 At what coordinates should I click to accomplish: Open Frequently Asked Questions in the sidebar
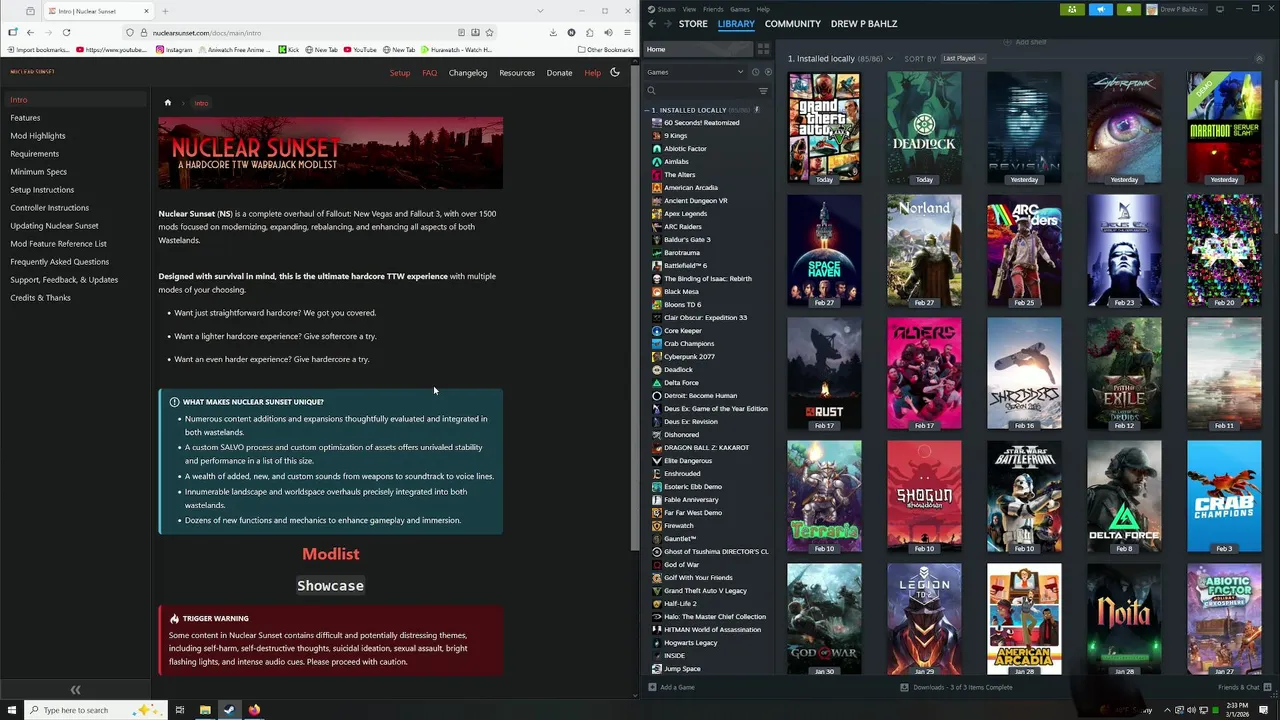tap(59, 261)
